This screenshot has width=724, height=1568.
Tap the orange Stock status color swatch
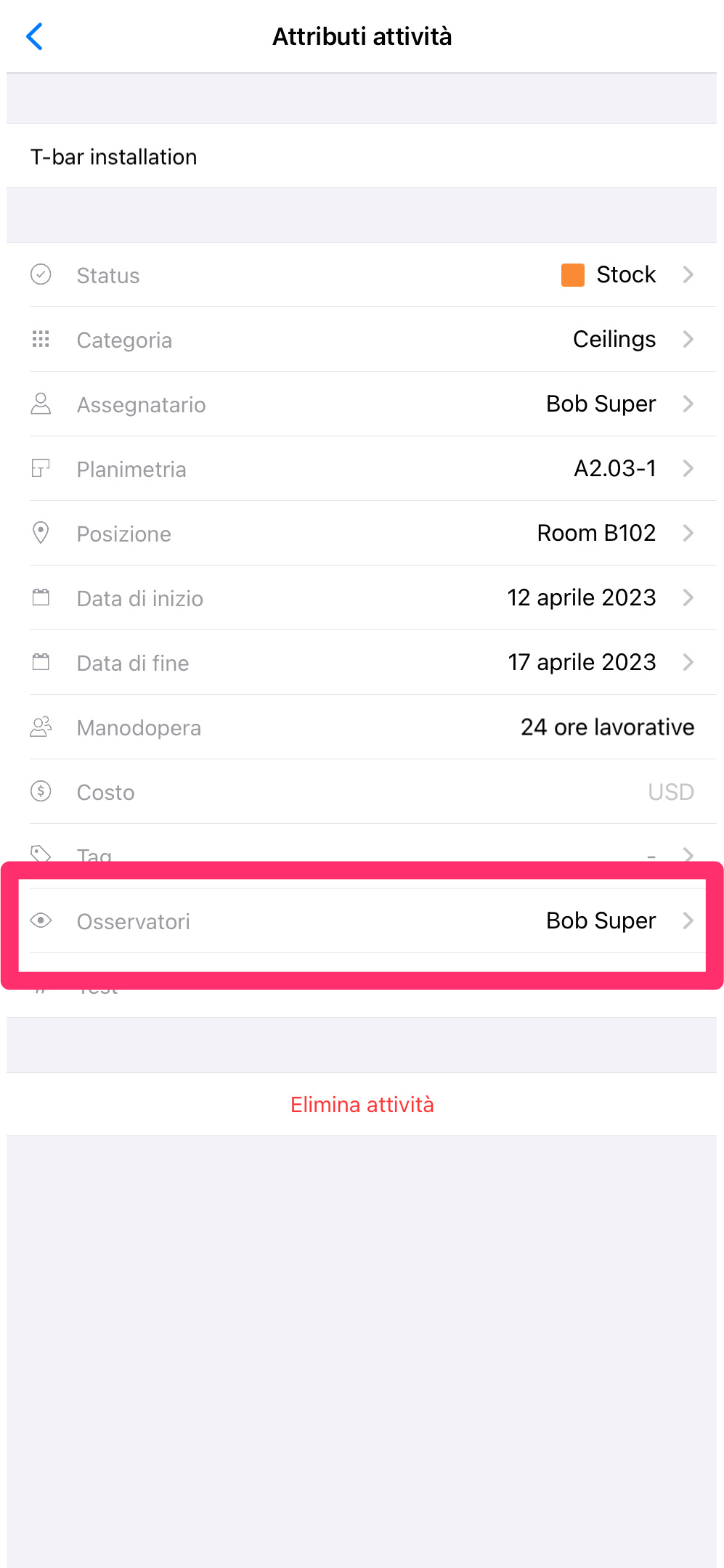[573, 275]
